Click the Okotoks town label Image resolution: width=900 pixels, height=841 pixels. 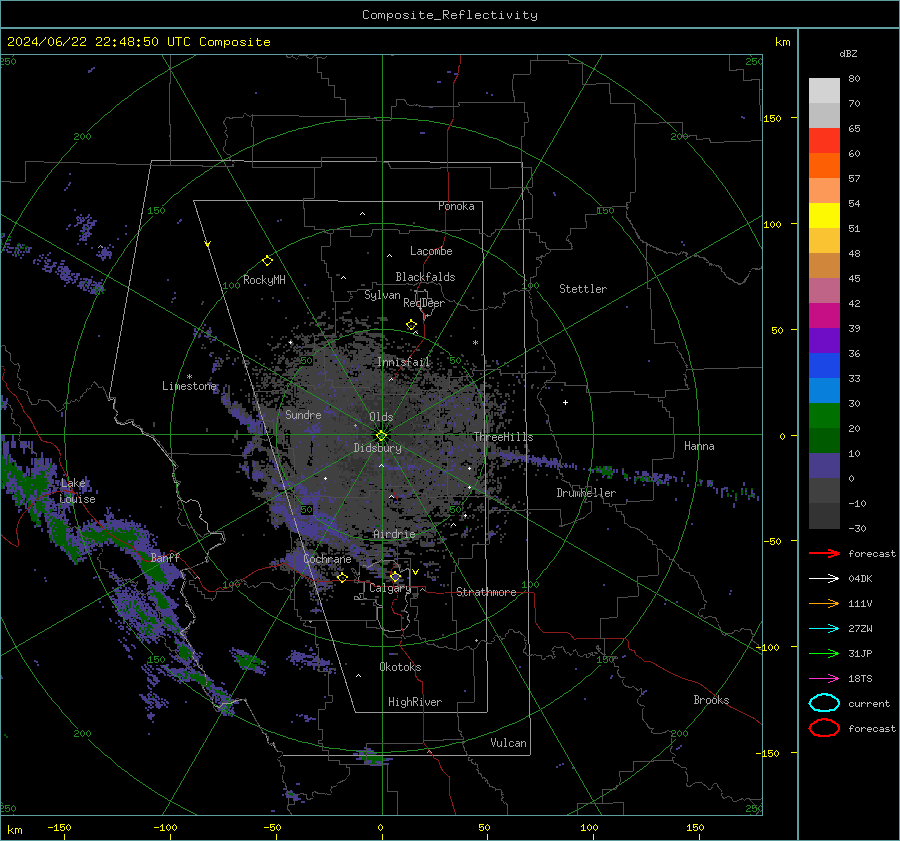(401, 667)
